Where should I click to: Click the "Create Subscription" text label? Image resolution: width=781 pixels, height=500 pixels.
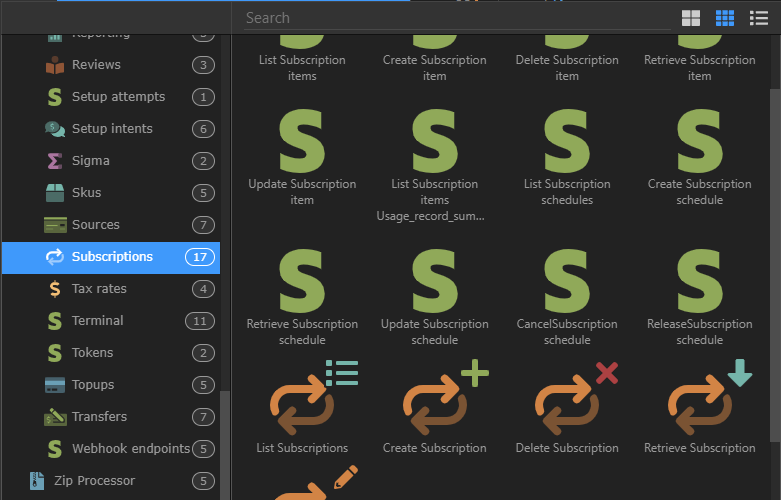click(434, 448)
